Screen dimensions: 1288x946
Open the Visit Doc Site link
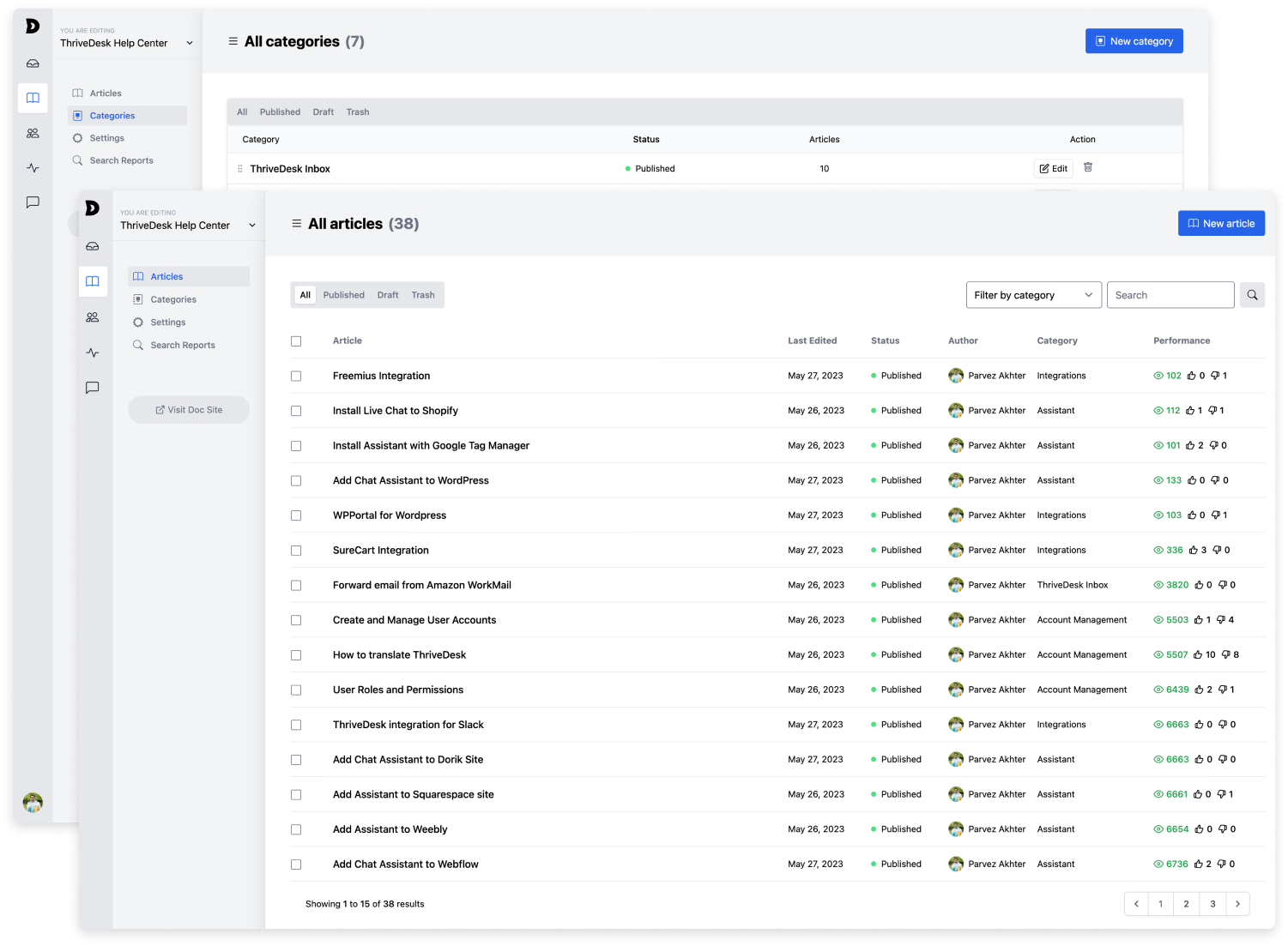tap(188, 409)
